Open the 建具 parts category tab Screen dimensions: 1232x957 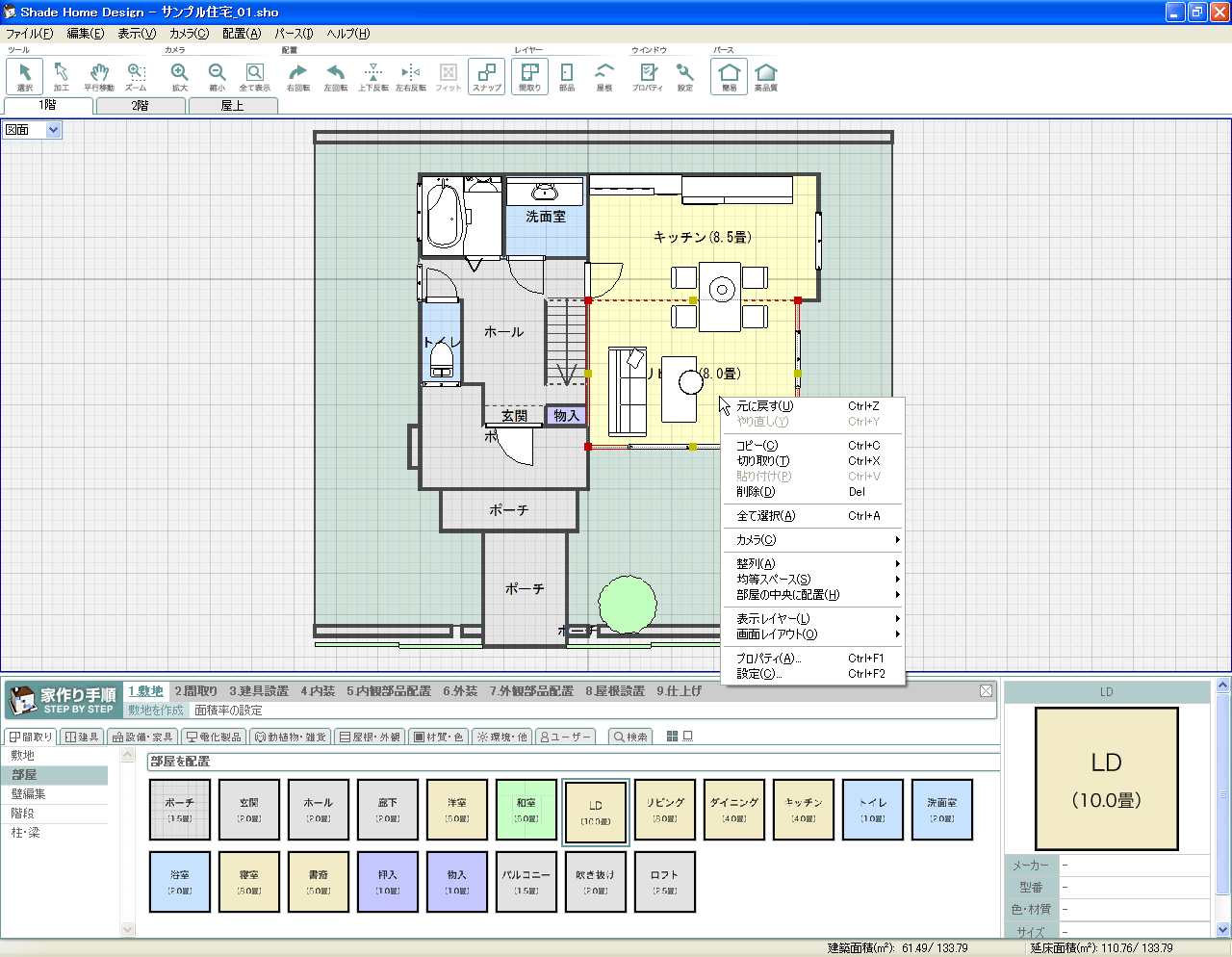coord(82,737)
